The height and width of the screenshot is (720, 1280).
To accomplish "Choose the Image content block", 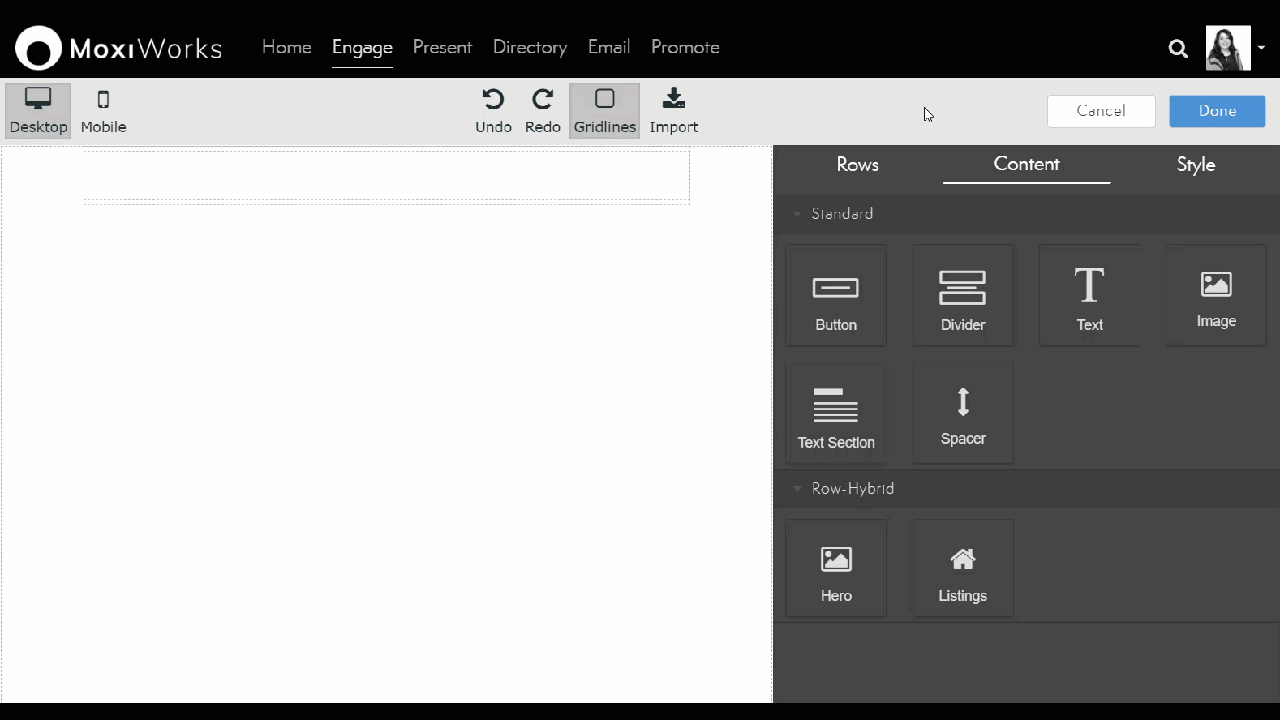I will tap(1216, 296).
